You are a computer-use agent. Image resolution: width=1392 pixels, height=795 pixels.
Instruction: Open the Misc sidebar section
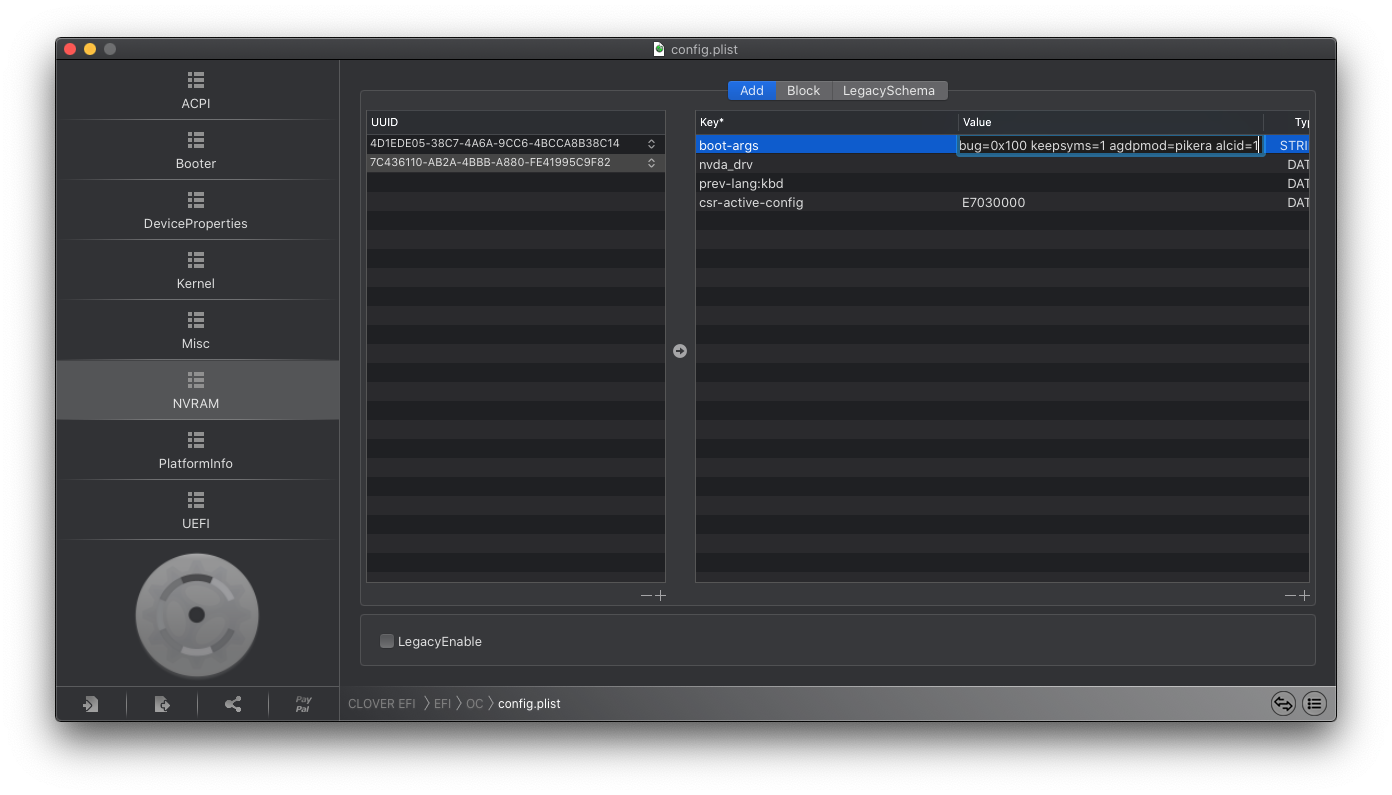(x=196, y=330)
